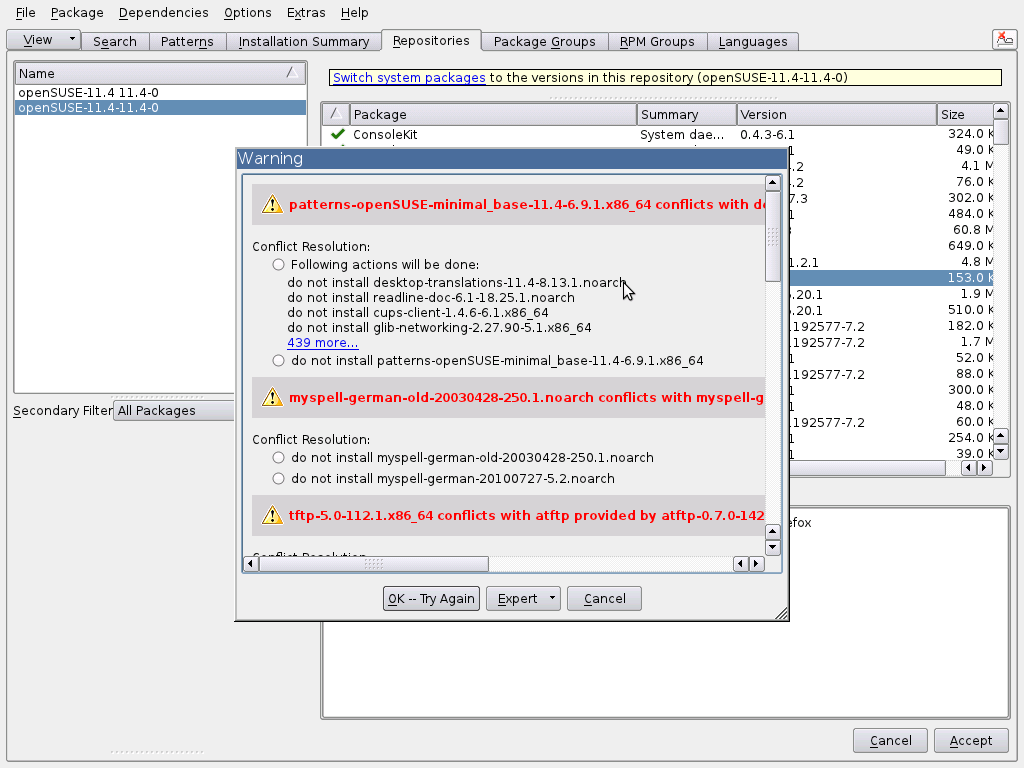Switch to the Languages tab

(x=753, y=41)
